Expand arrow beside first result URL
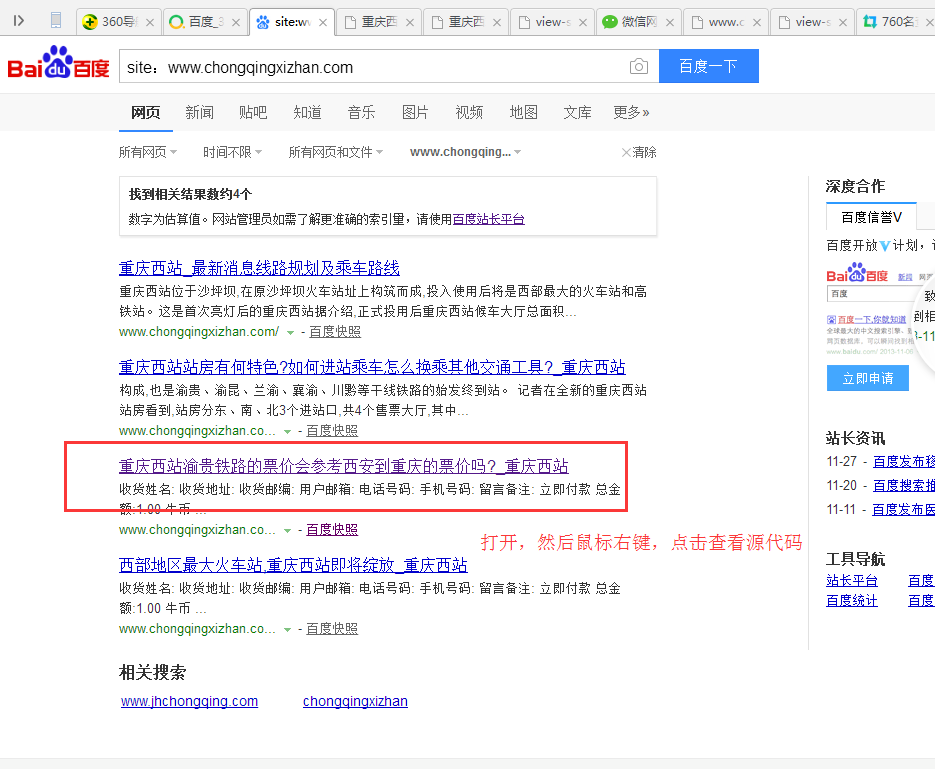Viewport: 935px width, 769px height. (290, 333)
